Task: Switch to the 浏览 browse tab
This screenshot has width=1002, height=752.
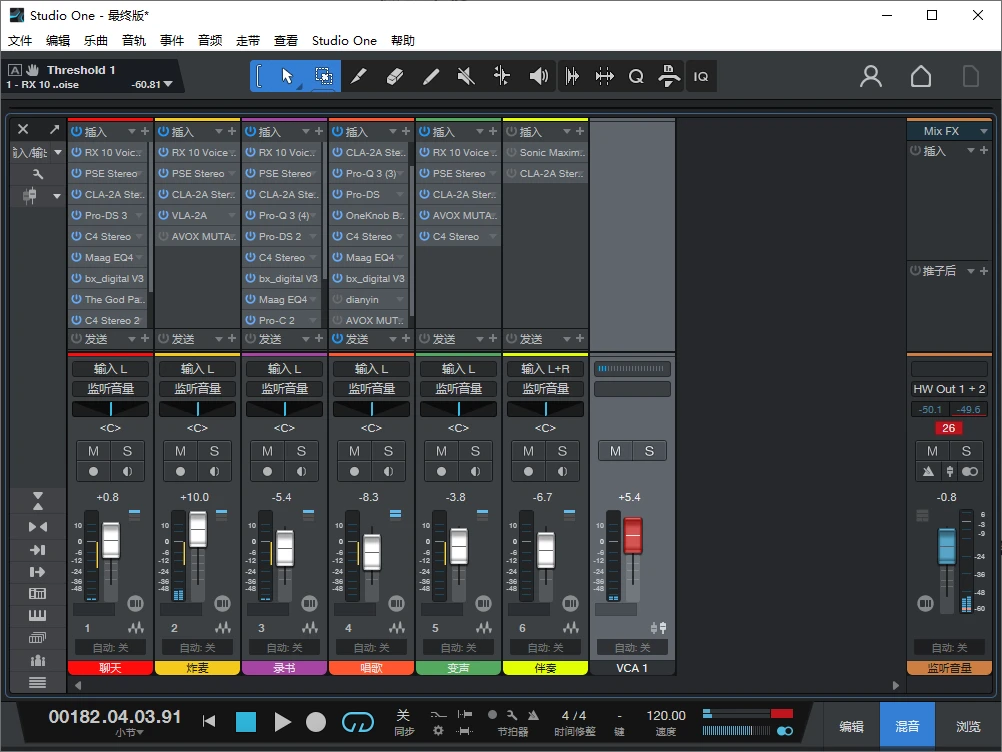Action: point(968,727)
